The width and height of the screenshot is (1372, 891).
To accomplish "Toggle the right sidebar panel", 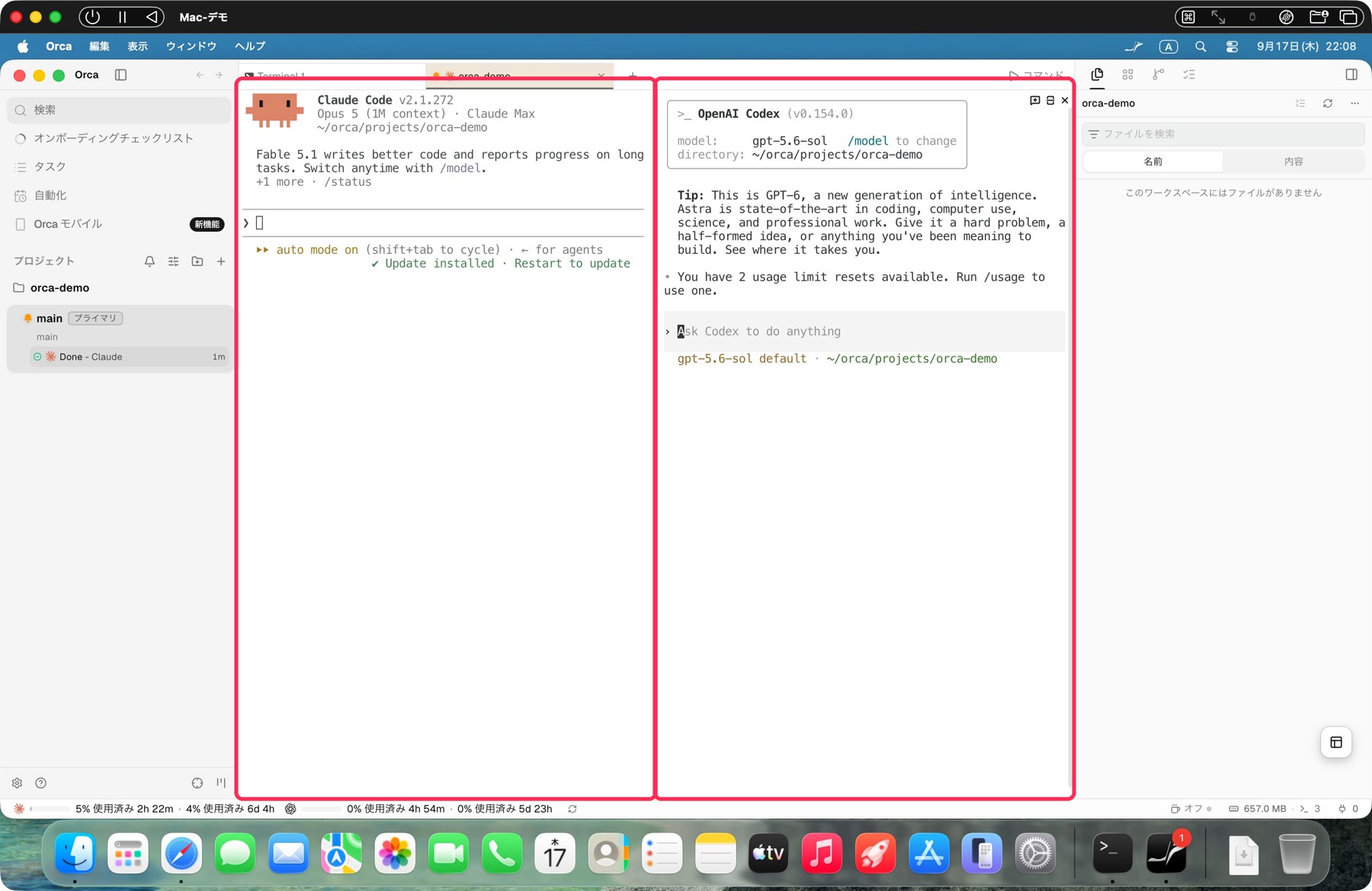I will pyautogui.click(x=1351, y=75).
